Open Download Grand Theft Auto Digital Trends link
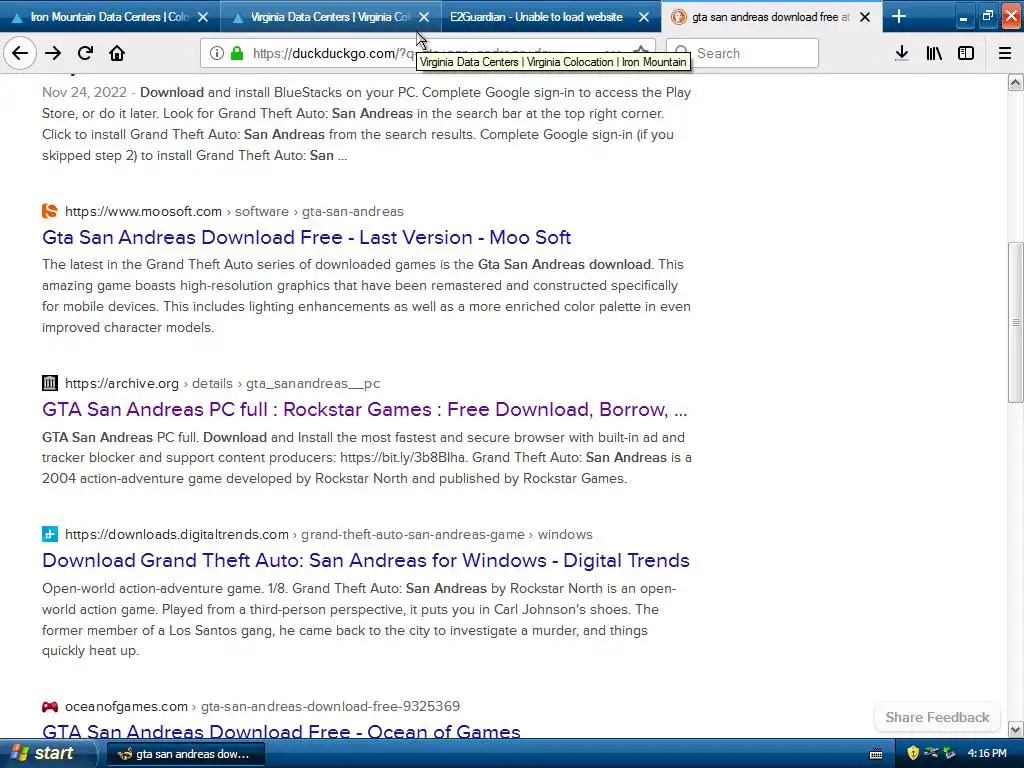 click(x=366, y=560)
